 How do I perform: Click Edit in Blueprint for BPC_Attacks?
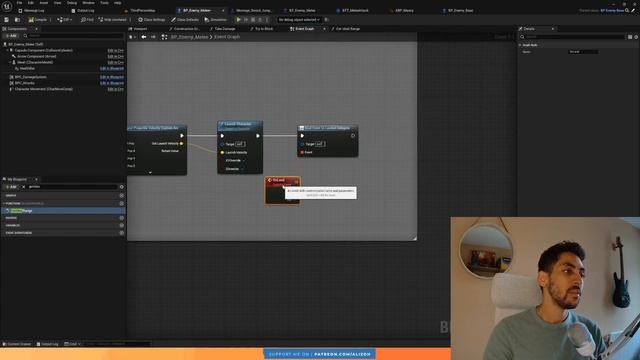pyautogui.click(x=112, y=83)
